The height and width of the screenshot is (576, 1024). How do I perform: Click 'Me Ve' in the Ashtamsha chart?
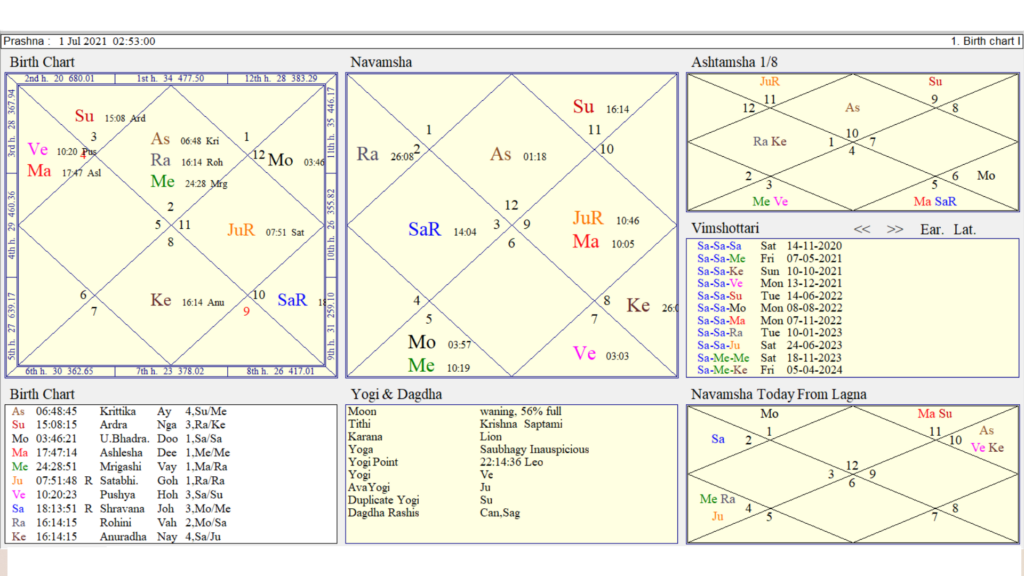(770, 202)
